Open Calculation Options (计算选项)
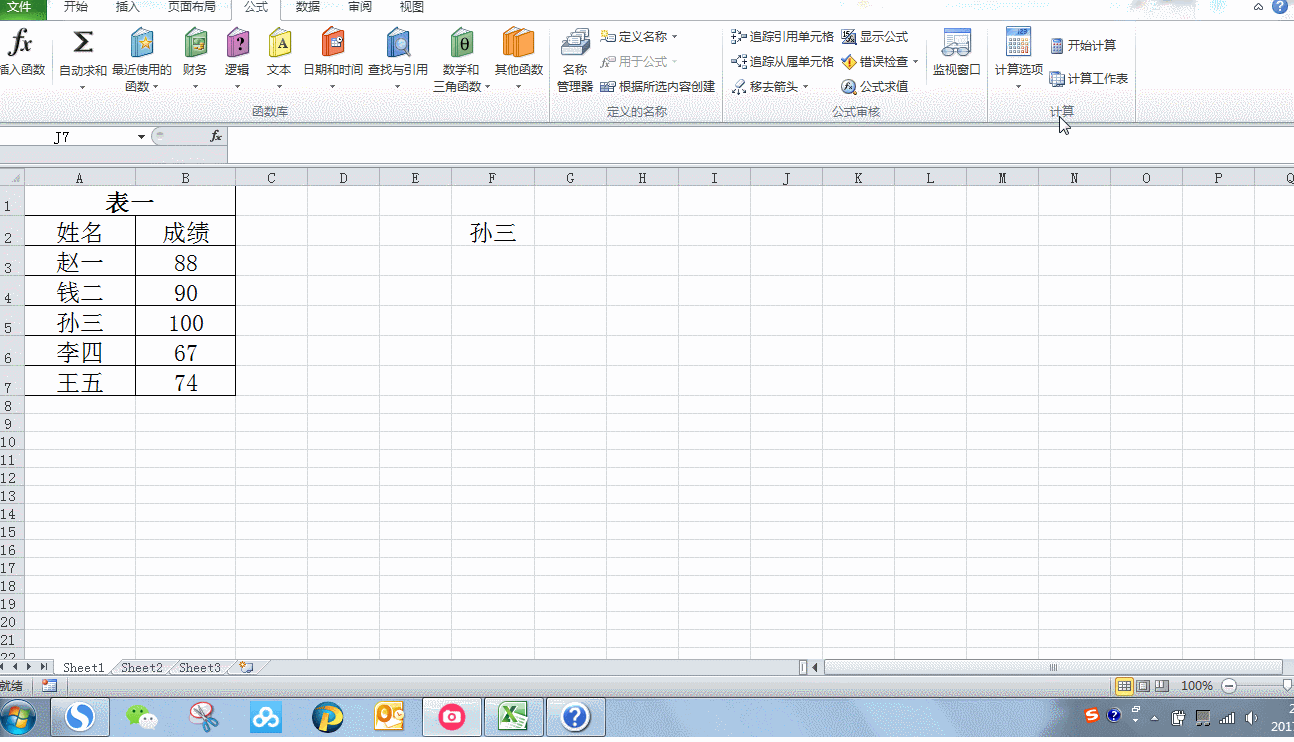 coord(1018,60)
